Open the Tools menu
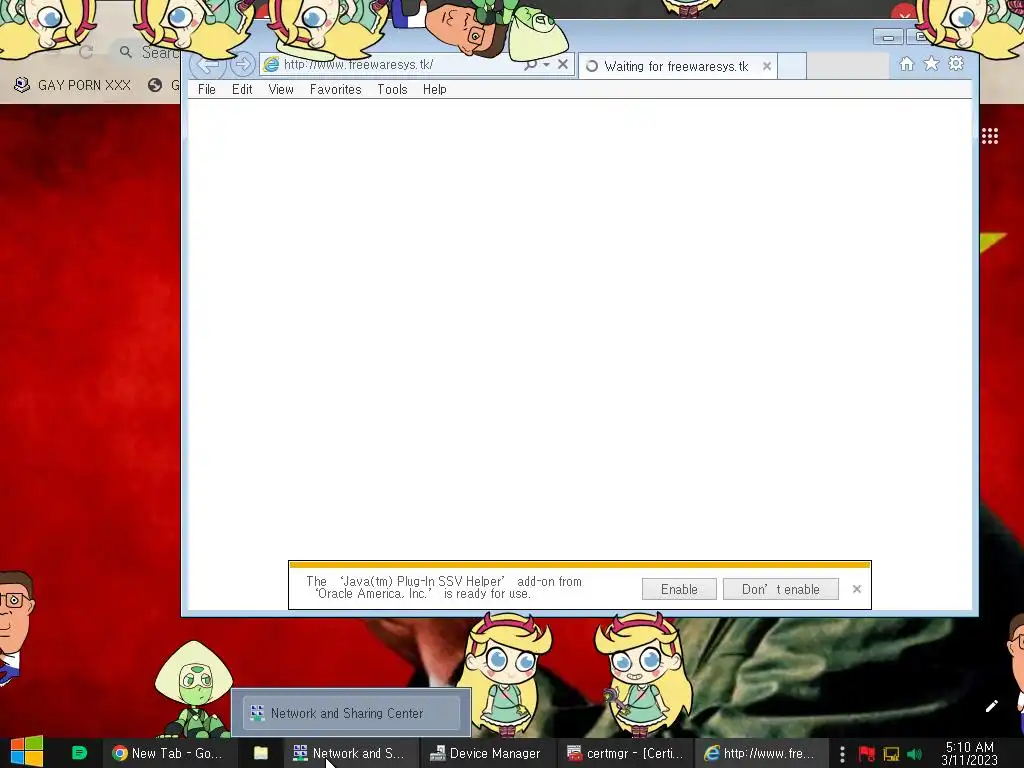 pyautogui.click(x=392, y=89)
